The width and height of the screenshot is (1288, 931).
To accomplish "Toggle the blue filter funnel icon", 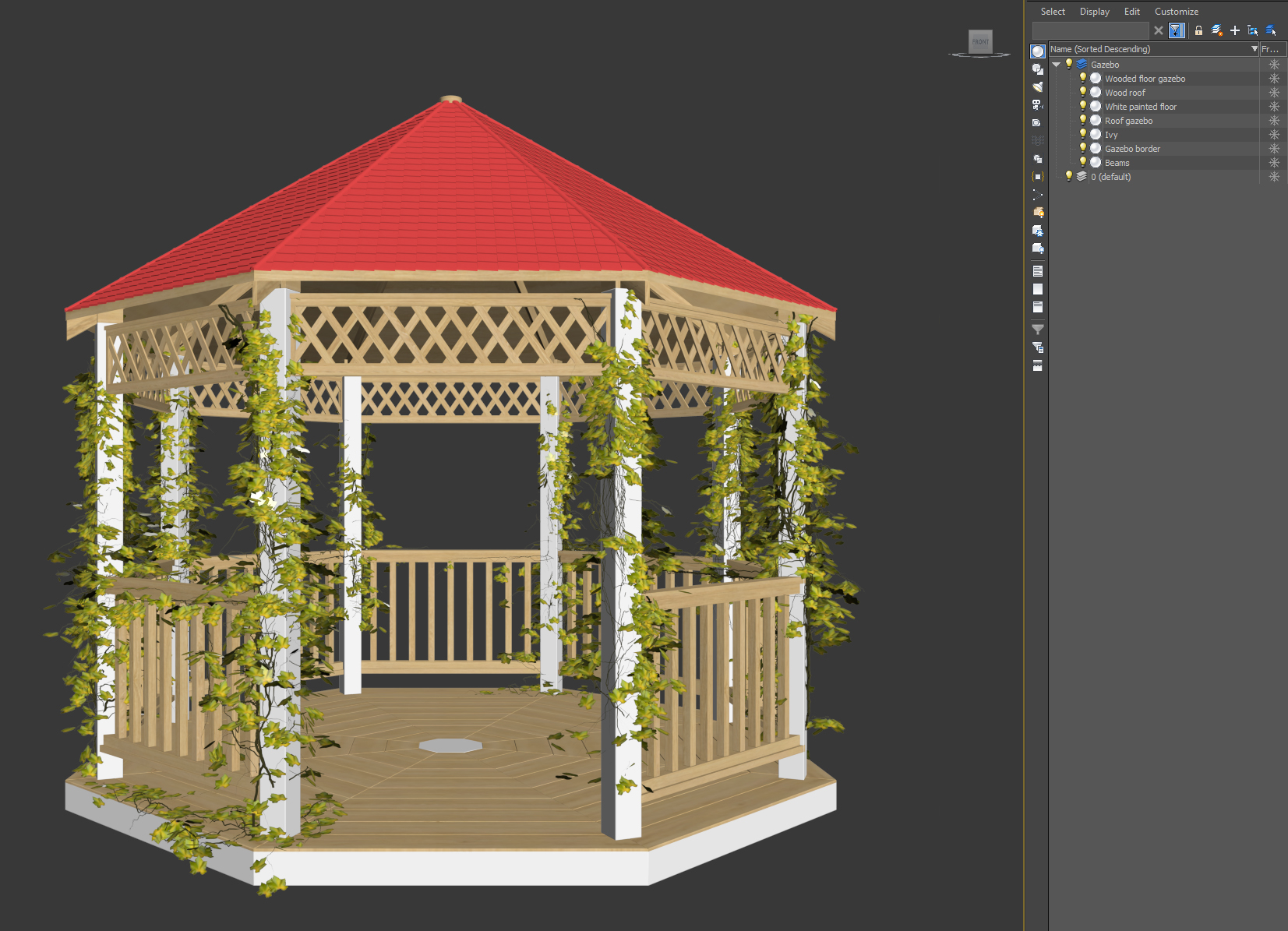I will tap(1176, 30).
